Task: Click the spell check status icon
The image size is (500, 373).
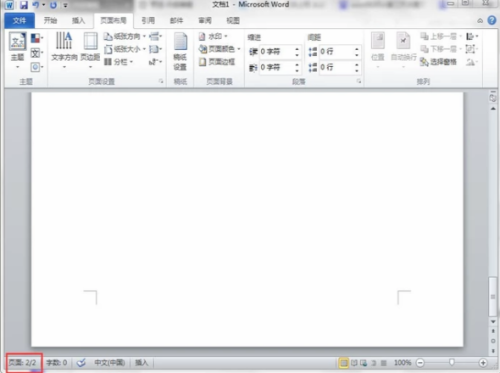Action: pos(81,363)
